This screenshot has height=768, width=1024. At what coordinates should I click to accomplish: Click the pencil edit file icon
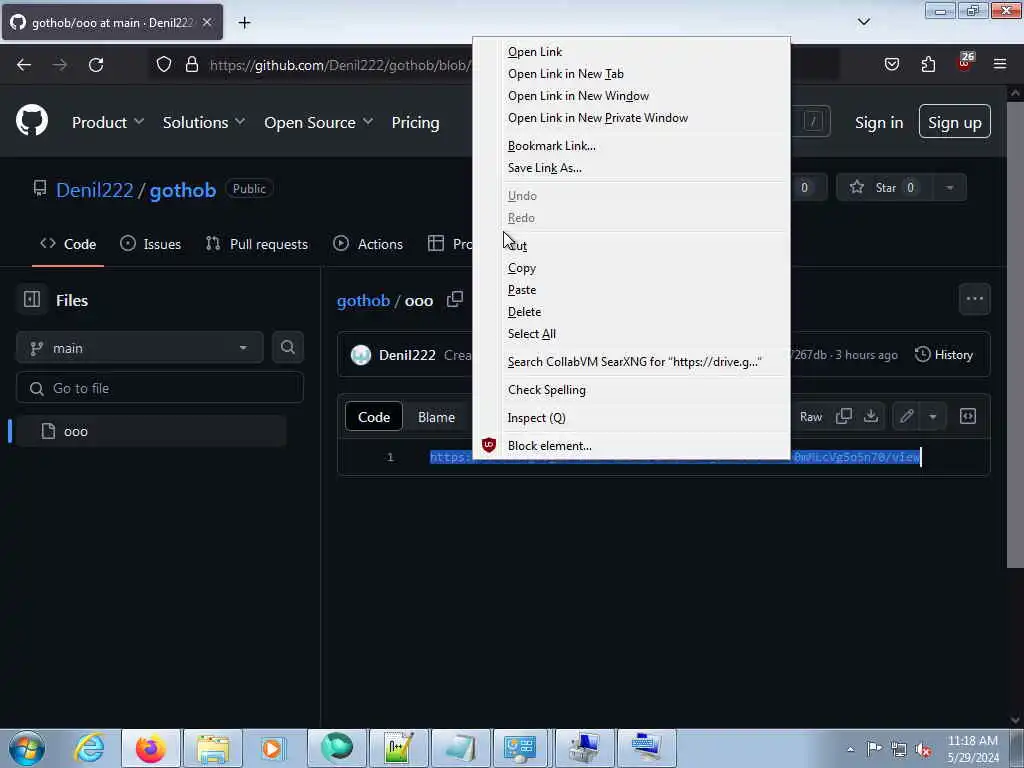point(906,416)
